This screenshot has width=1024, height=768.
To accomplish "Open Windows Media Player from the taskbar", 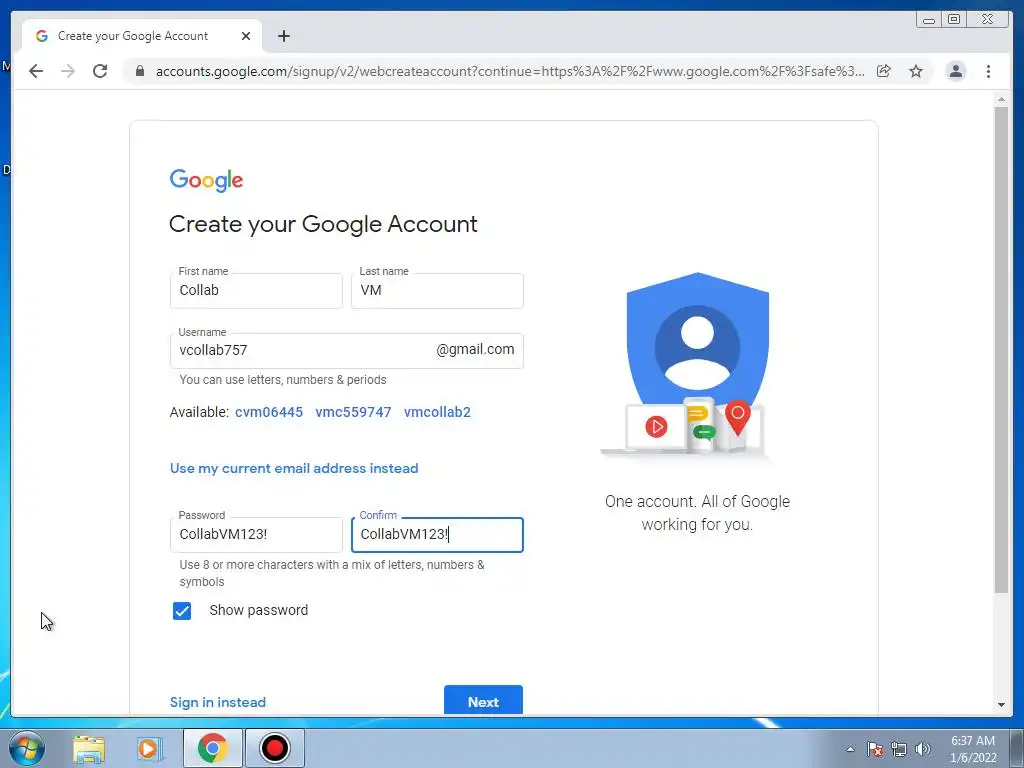I will coord(150,748).
